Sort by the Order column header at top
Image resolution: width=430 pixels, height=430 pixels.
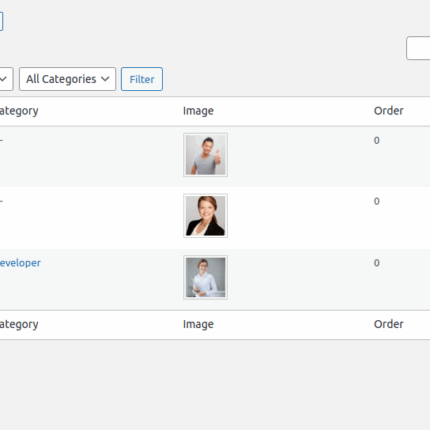[x=389, y=111]
